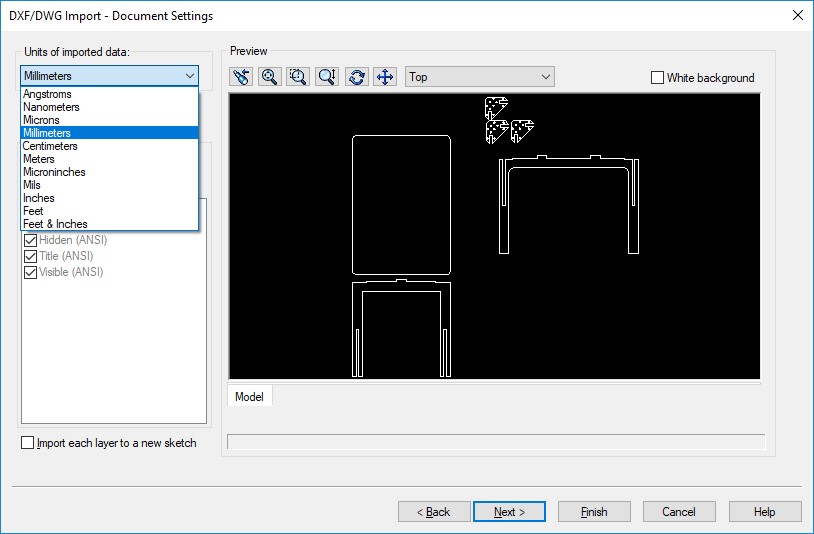Choose Feet from the units list
This screenshot has width=814, height=534.
tap(110, 211)
